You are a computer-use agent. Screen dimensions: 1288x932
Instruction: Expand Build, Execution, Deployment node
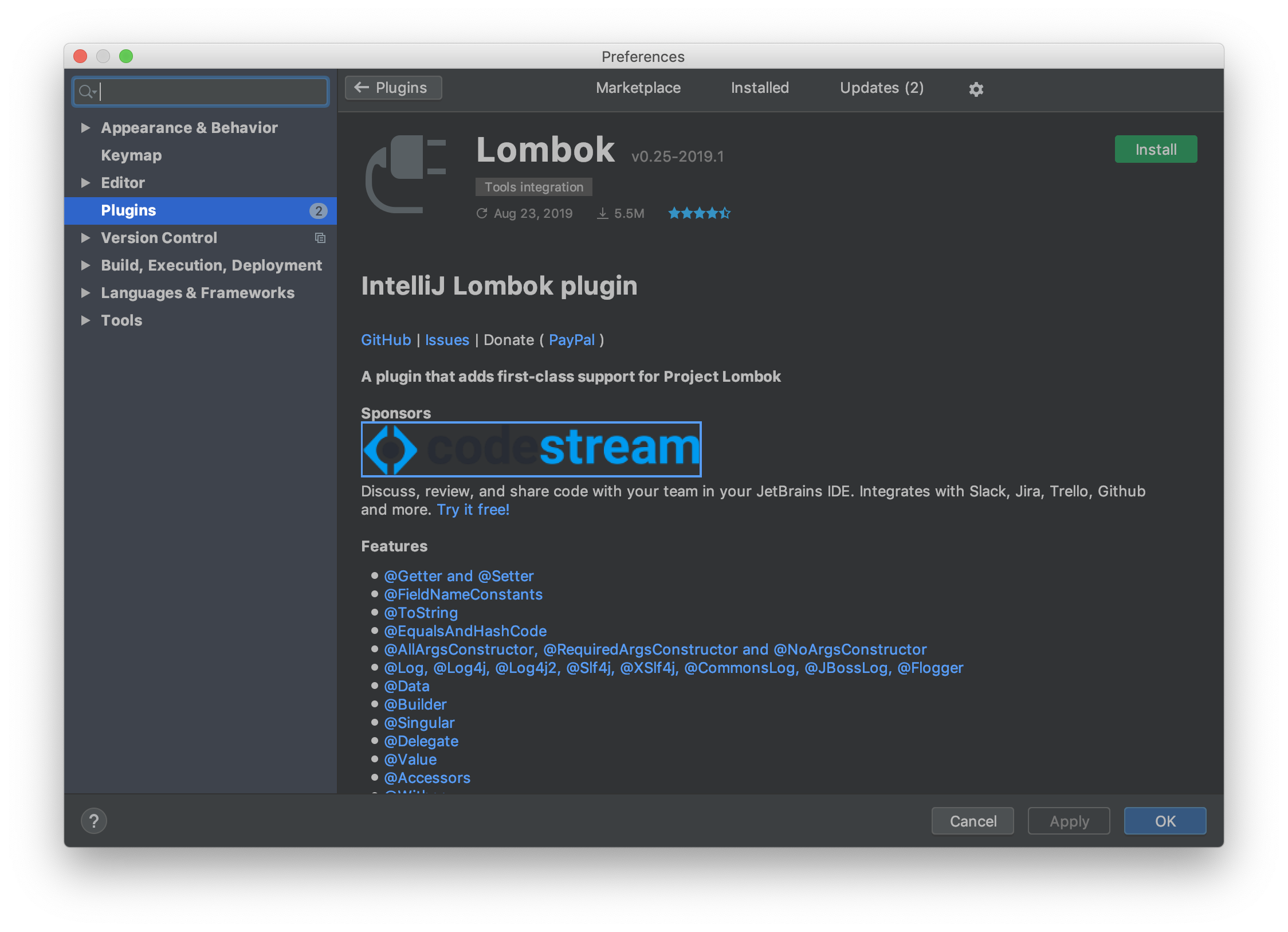tap(86, 265)
